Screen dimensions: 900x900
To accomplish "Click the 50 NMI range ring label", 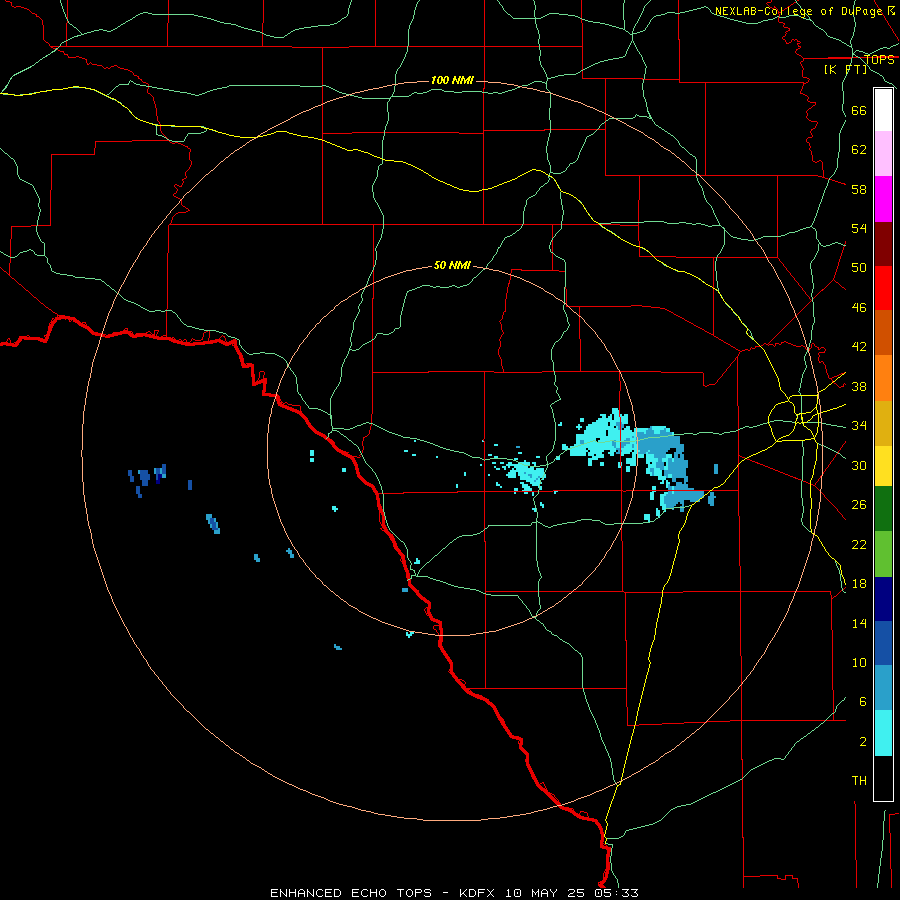I will (452, 265).
